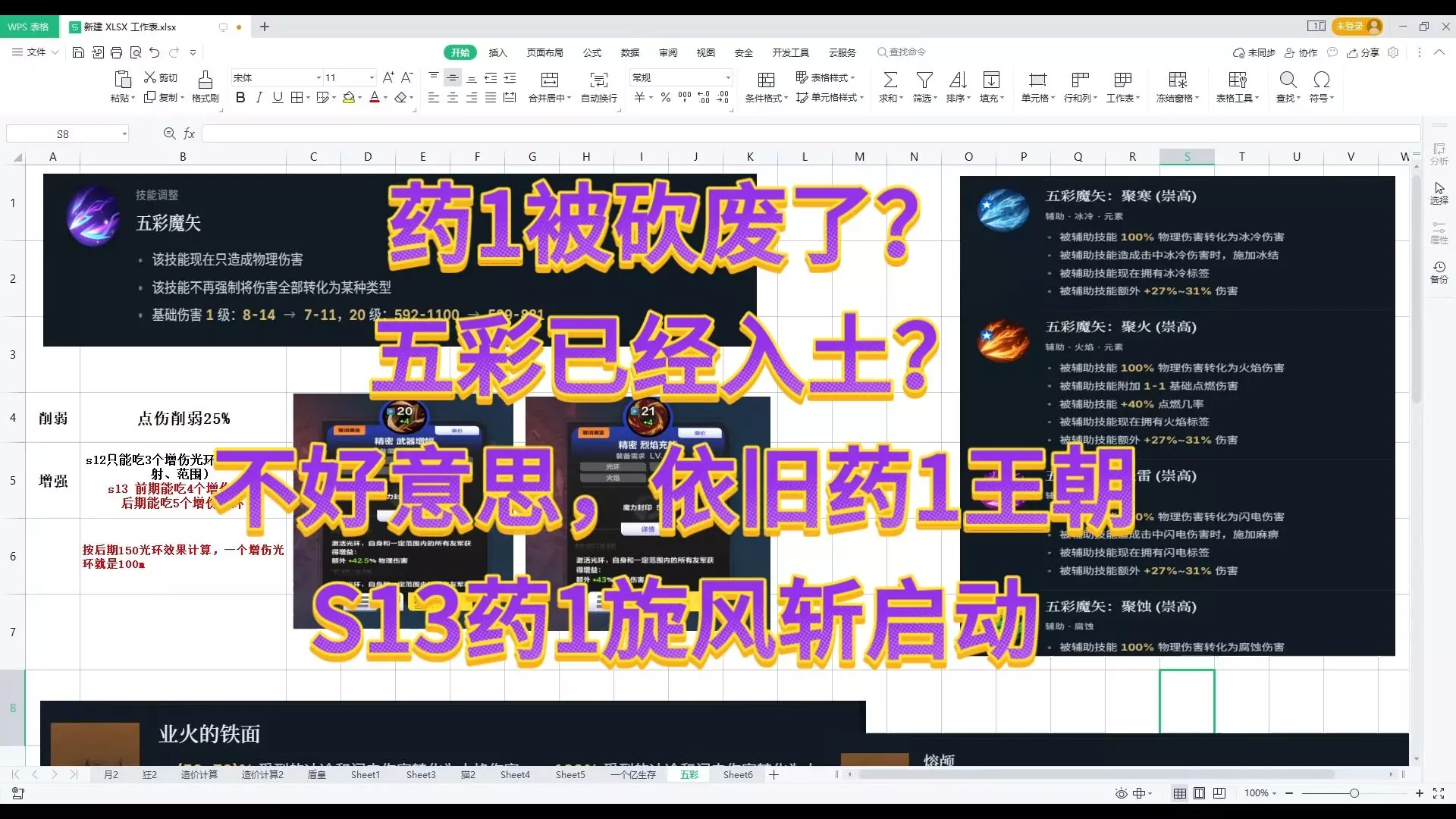Toggle Italic formatting
The width and height of the screenshot is (1456, 819).
(x=259, y=97)
